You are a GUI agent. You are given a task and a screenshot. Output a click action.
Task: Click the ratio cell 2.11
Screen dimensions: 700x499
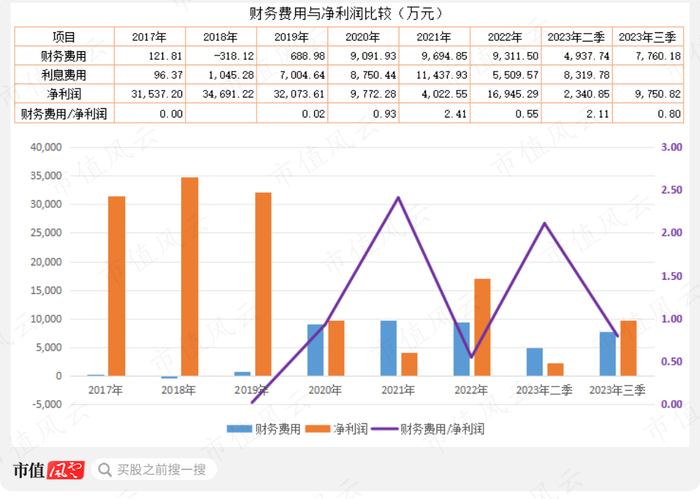pyautogui.click(x=598, y=114)
